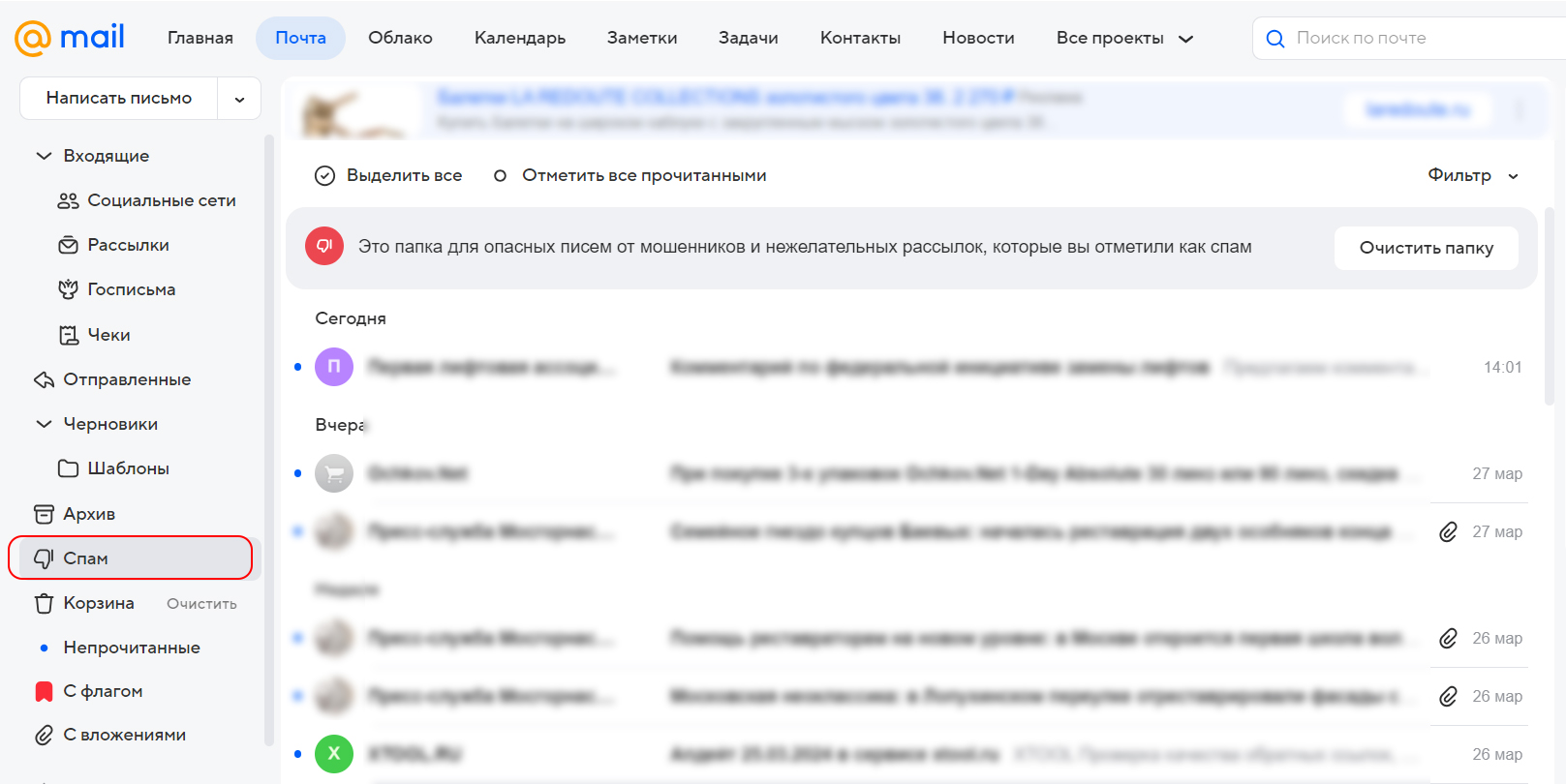Show the Непрочитанные messages filter
Image resolution: width=1566 pixels, height=784 pixels.
pos(132,648)
